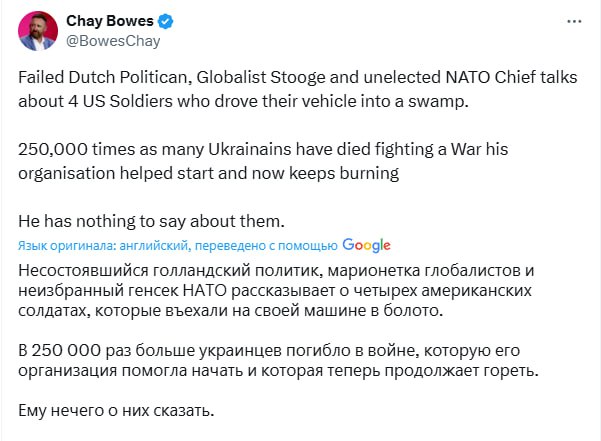The height and width of the screenshot is (441, 601).
Task: Click the 'Несостоявшийся голландский политик' phrase
Action: [x=152, y=271]
